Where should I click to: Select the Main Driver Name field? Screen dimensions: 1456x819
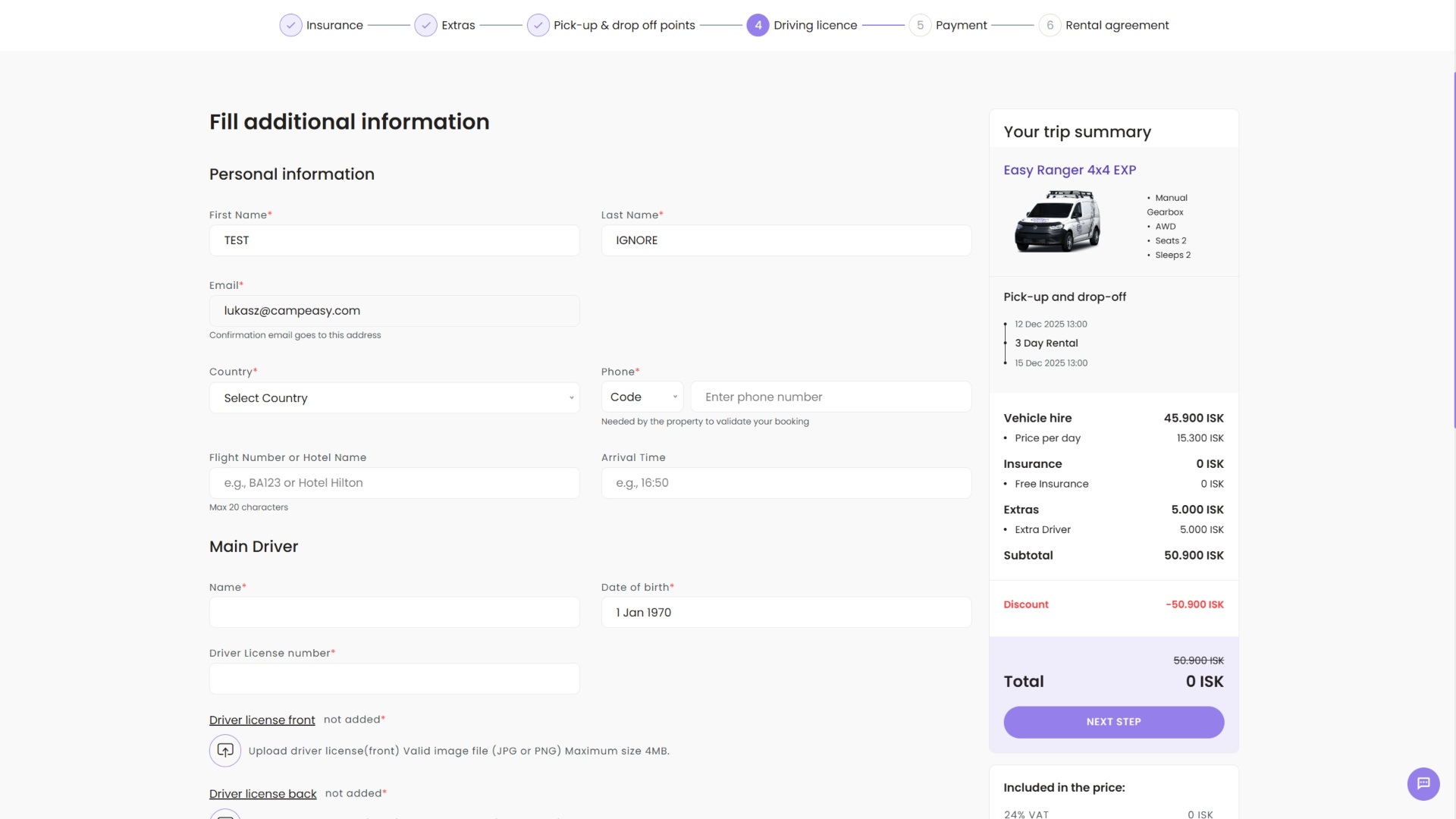pyautogui.click(x=394, y=612)
